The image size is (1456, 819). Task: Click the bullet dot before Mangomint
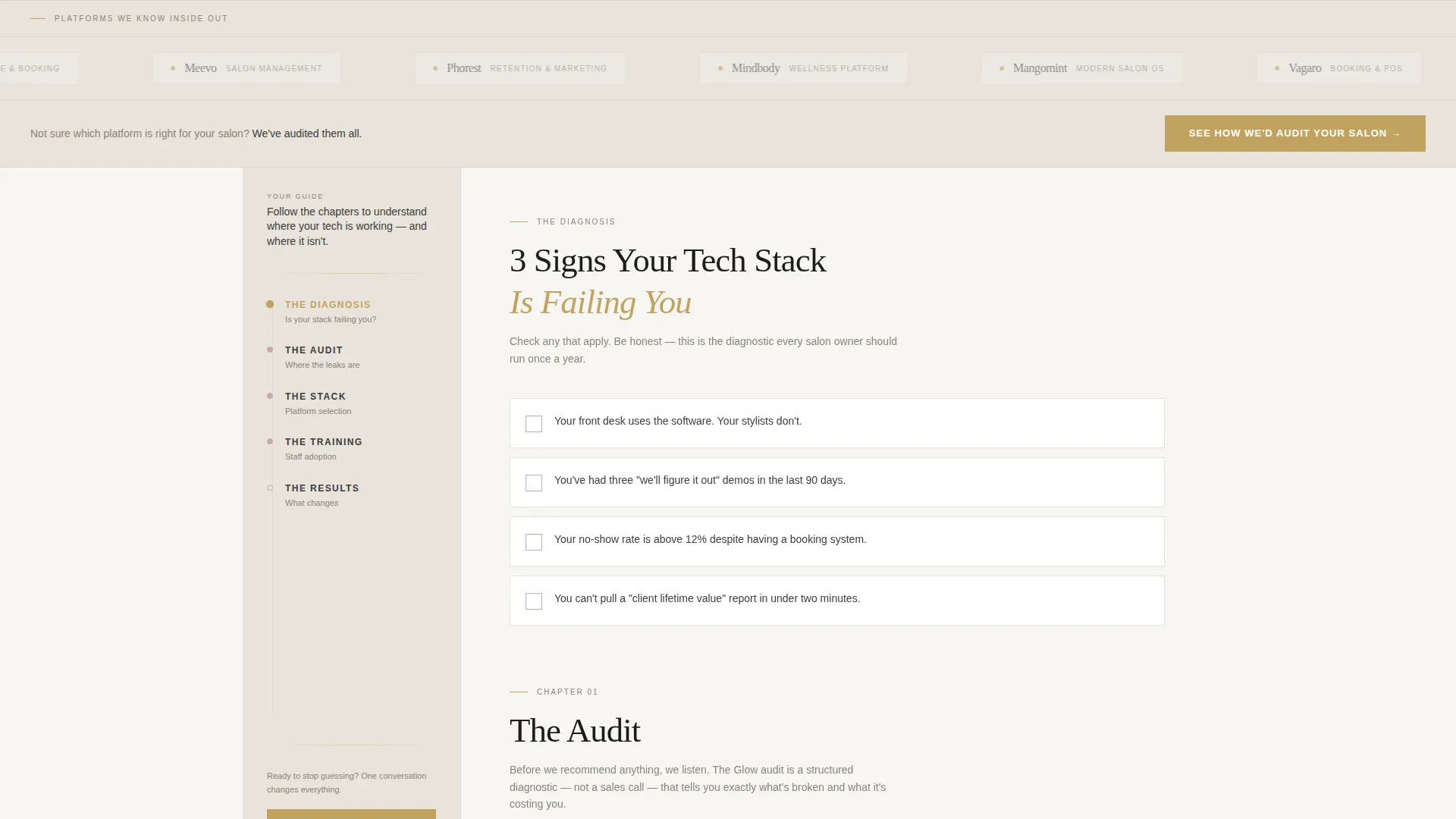coord(1002,68)
